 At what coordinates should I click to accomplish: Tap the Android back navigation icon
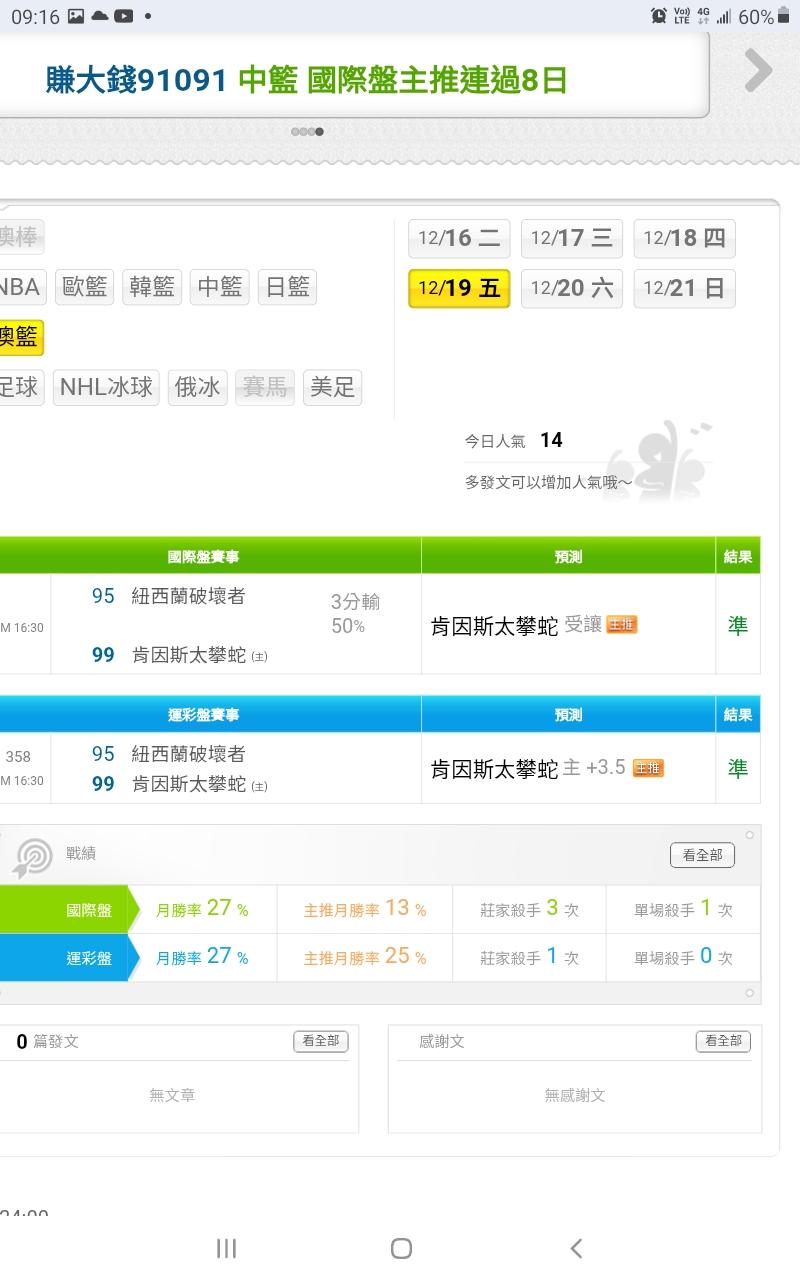575,1247
